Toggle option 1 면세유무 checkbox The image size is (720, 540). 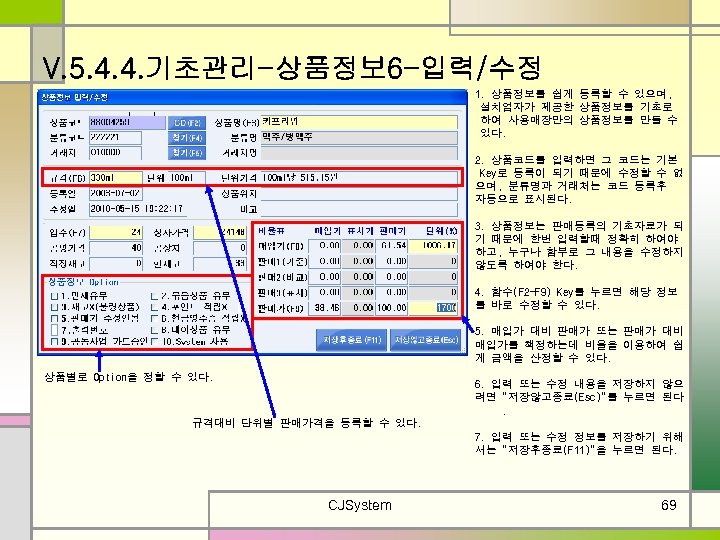(54, 296)
